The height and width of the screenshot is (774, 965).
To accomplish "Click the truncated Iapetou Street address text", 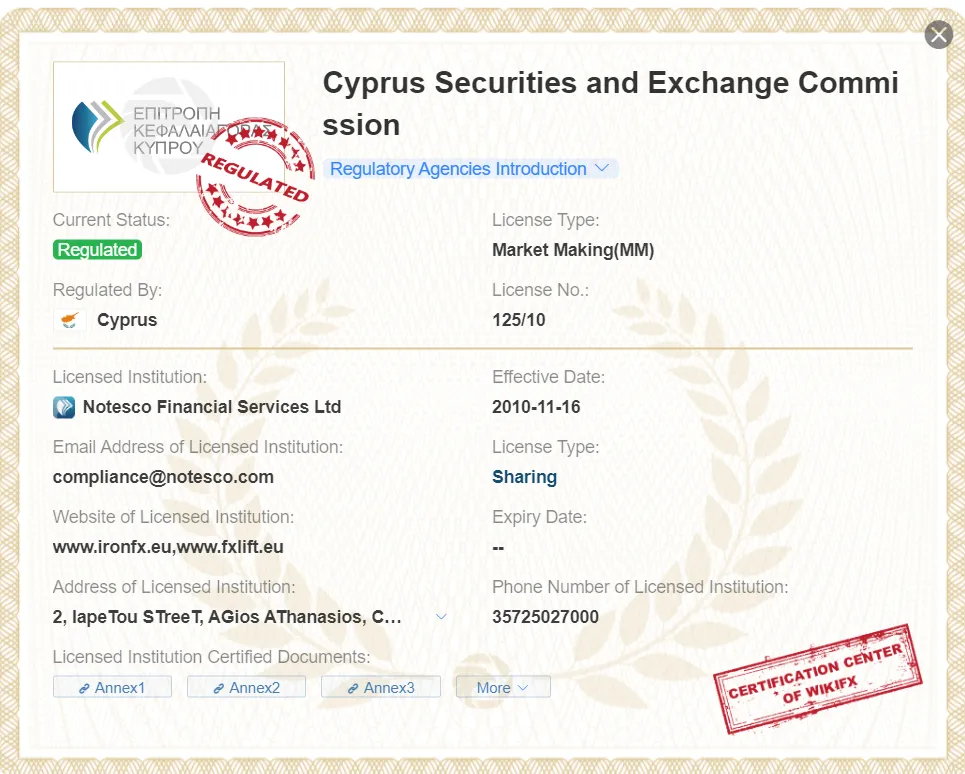I will click(227, 616).
